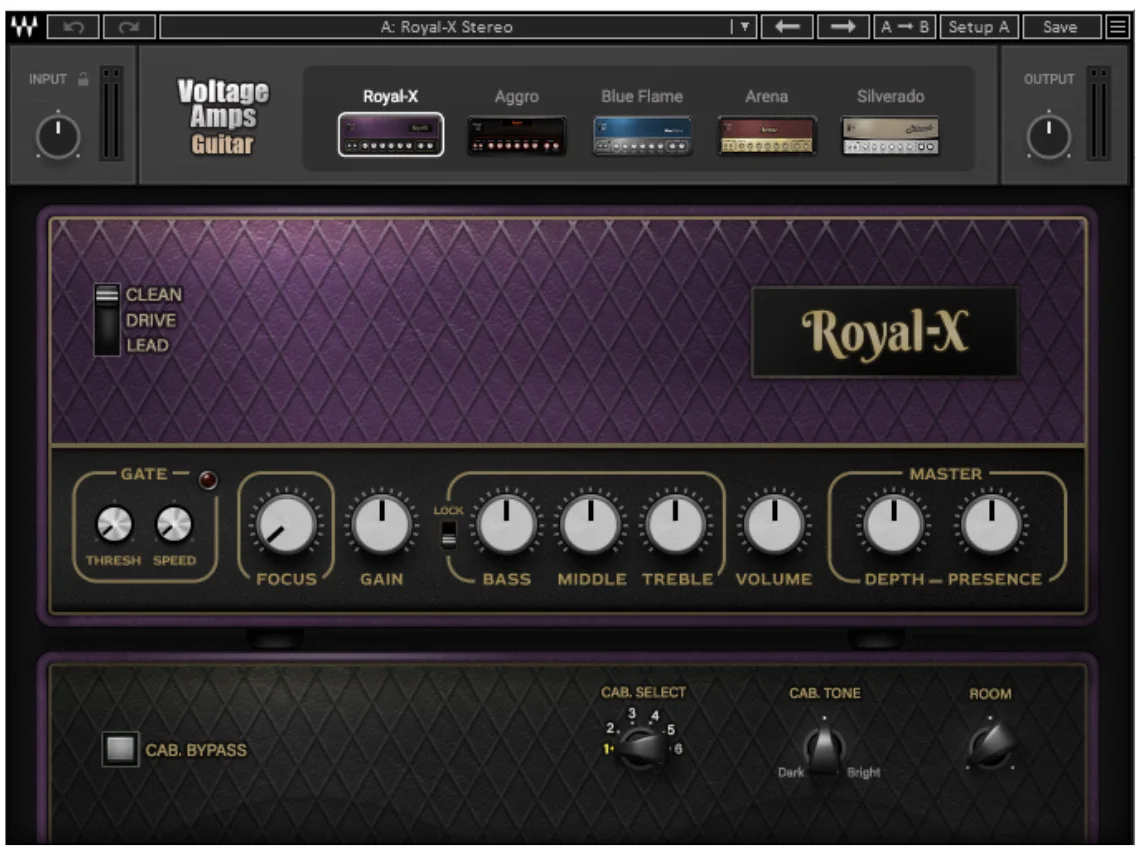1140x855 pixels.
Task: Select the Silverado amp
Action: pos(890,135)
